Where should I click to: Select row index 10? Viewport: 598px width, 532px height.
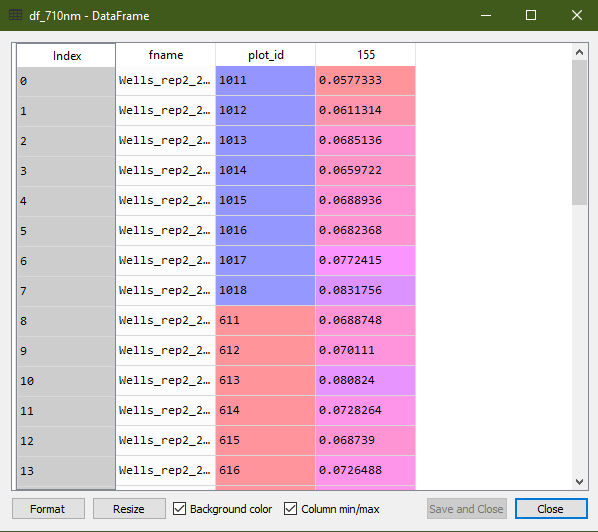[66, 381]
